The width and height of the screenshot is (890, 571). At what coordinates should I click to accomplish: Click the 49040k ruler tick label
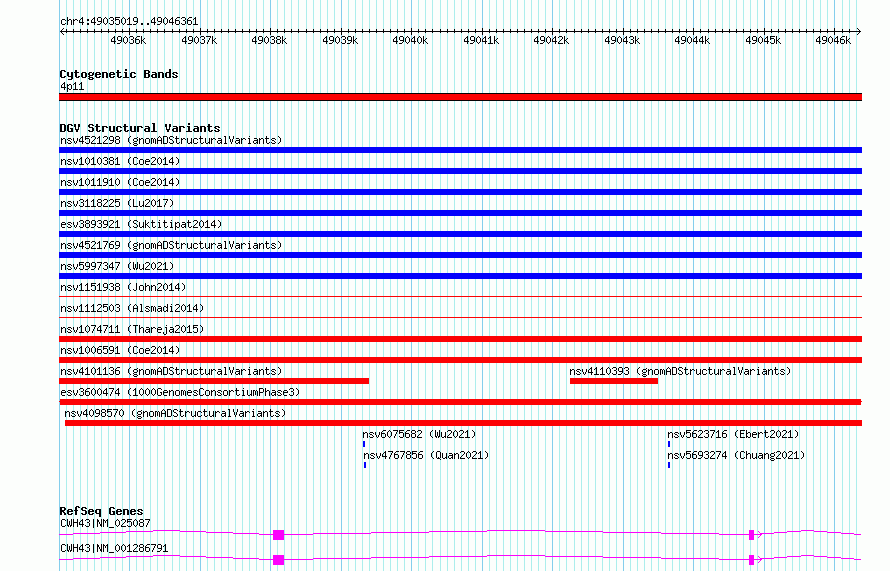pos(410,40)
